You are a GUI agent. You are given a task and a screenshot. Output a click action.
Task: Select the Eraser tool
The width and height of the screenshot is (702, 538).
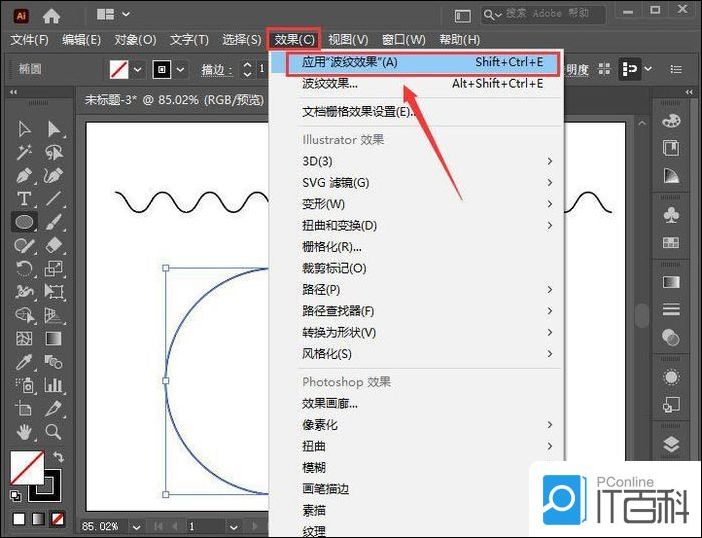pyautogui.click(x=54, y=245)
